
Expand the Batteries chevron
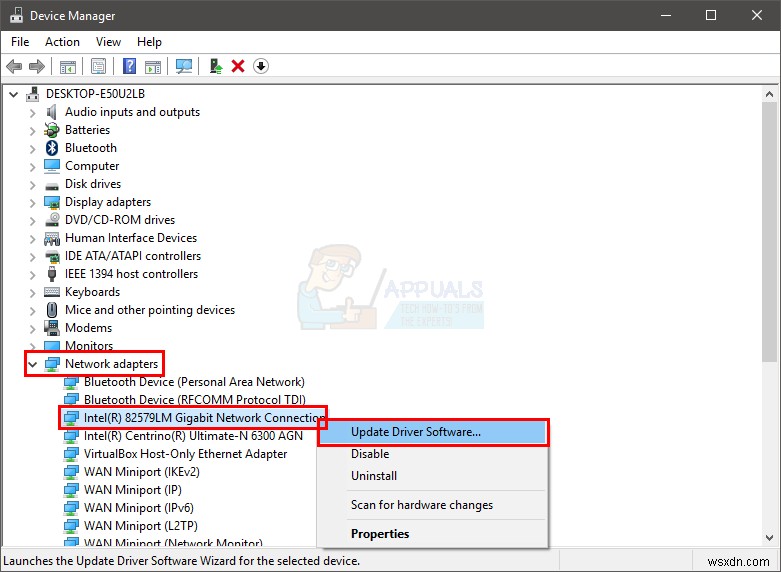(x=32, y=131)
